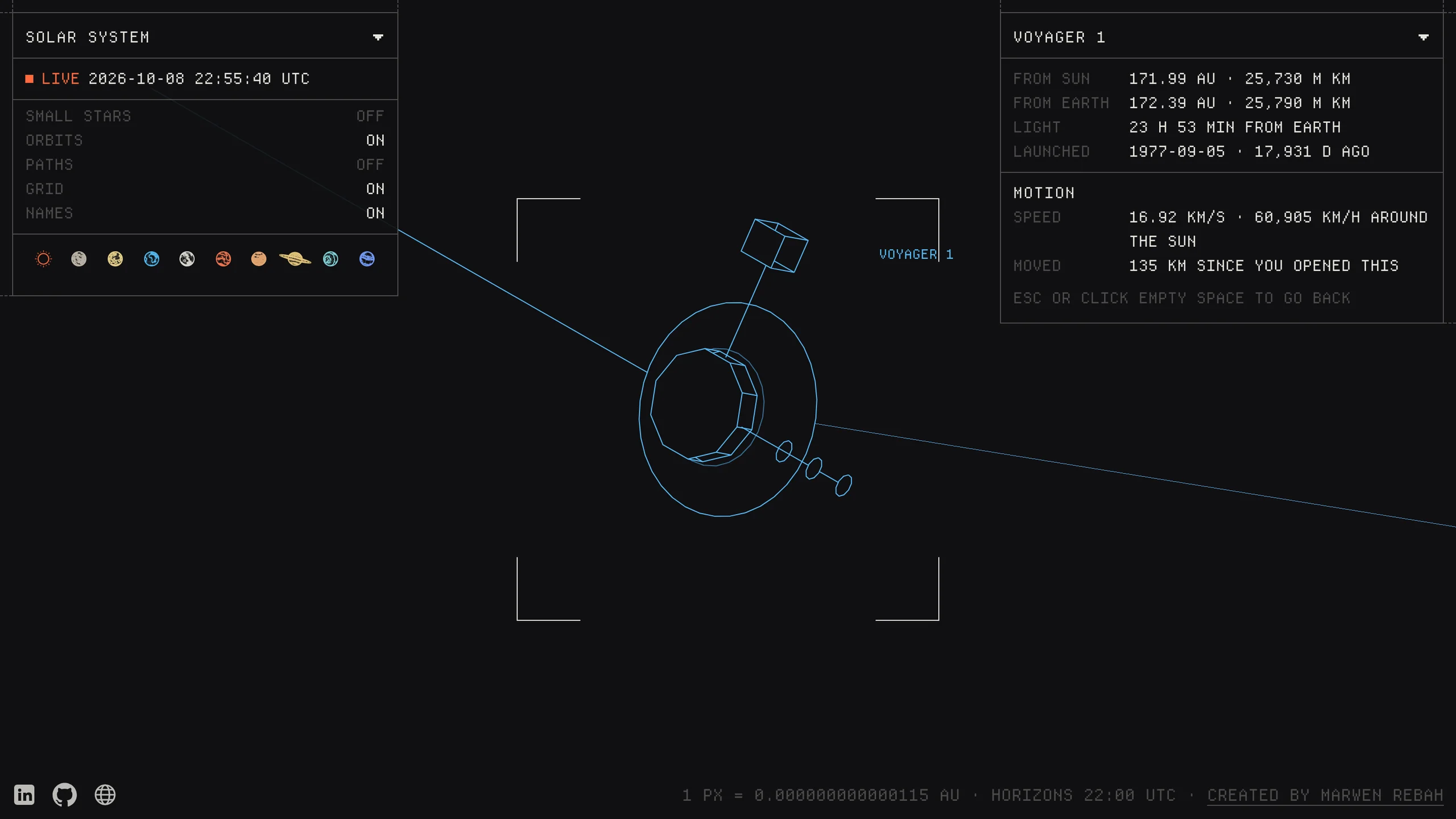
Task: Select the blue Neptune icon
Action: [x=367, y=259]
